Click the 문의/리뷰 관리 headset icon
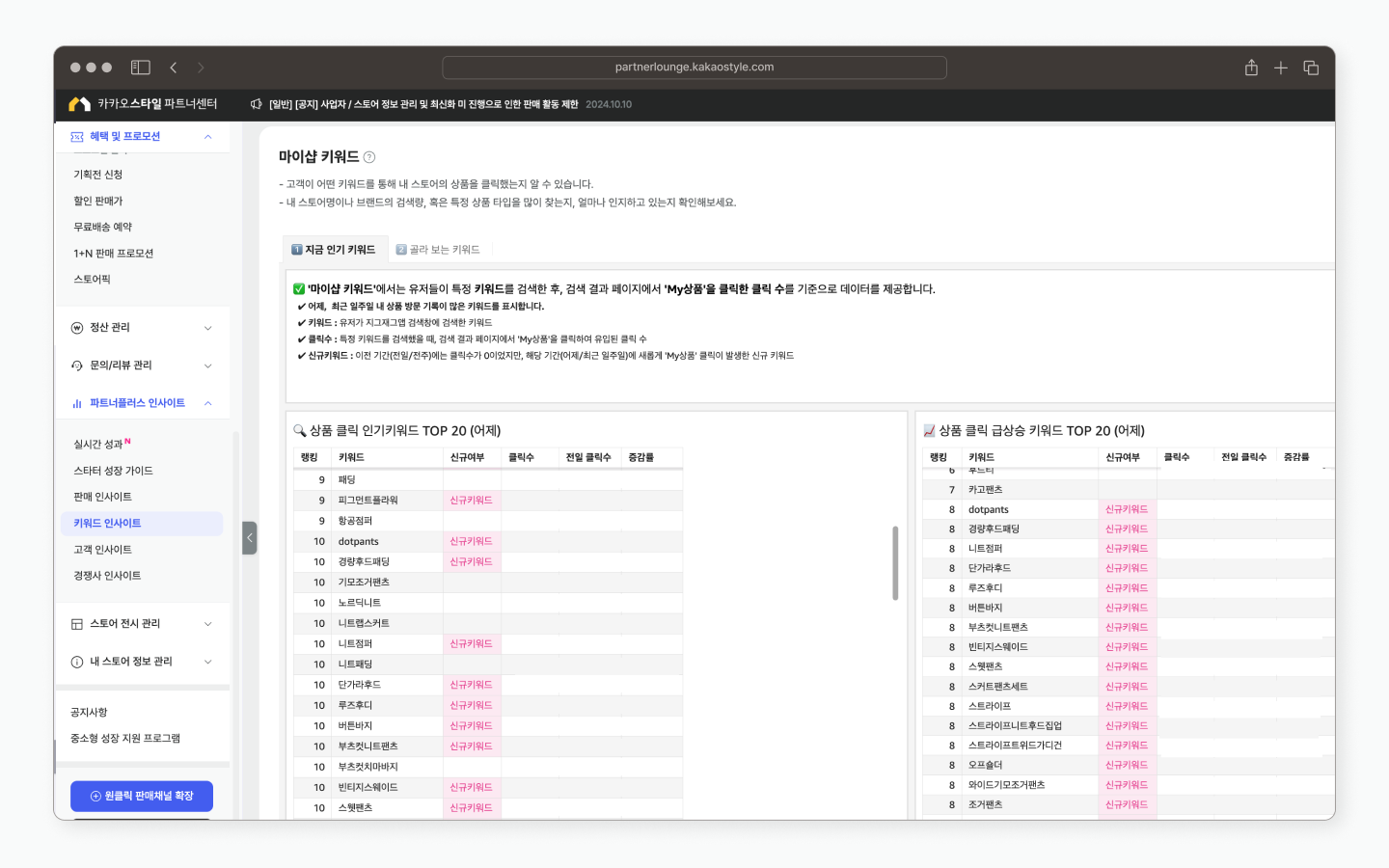The width and height of the screenshot is (1389, 868). pyautogui.click(x=77, y=366)
